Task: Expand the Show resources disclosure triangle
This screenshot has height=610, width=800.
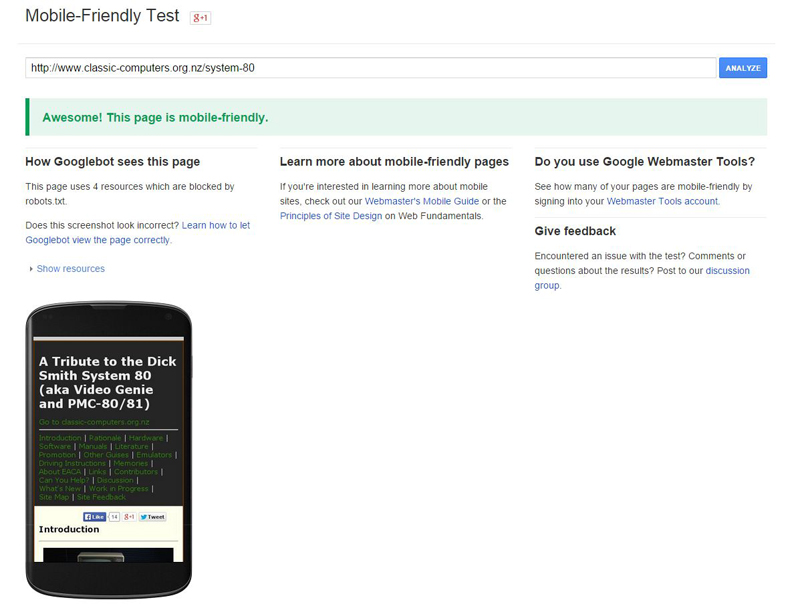Action: point(31,269)
